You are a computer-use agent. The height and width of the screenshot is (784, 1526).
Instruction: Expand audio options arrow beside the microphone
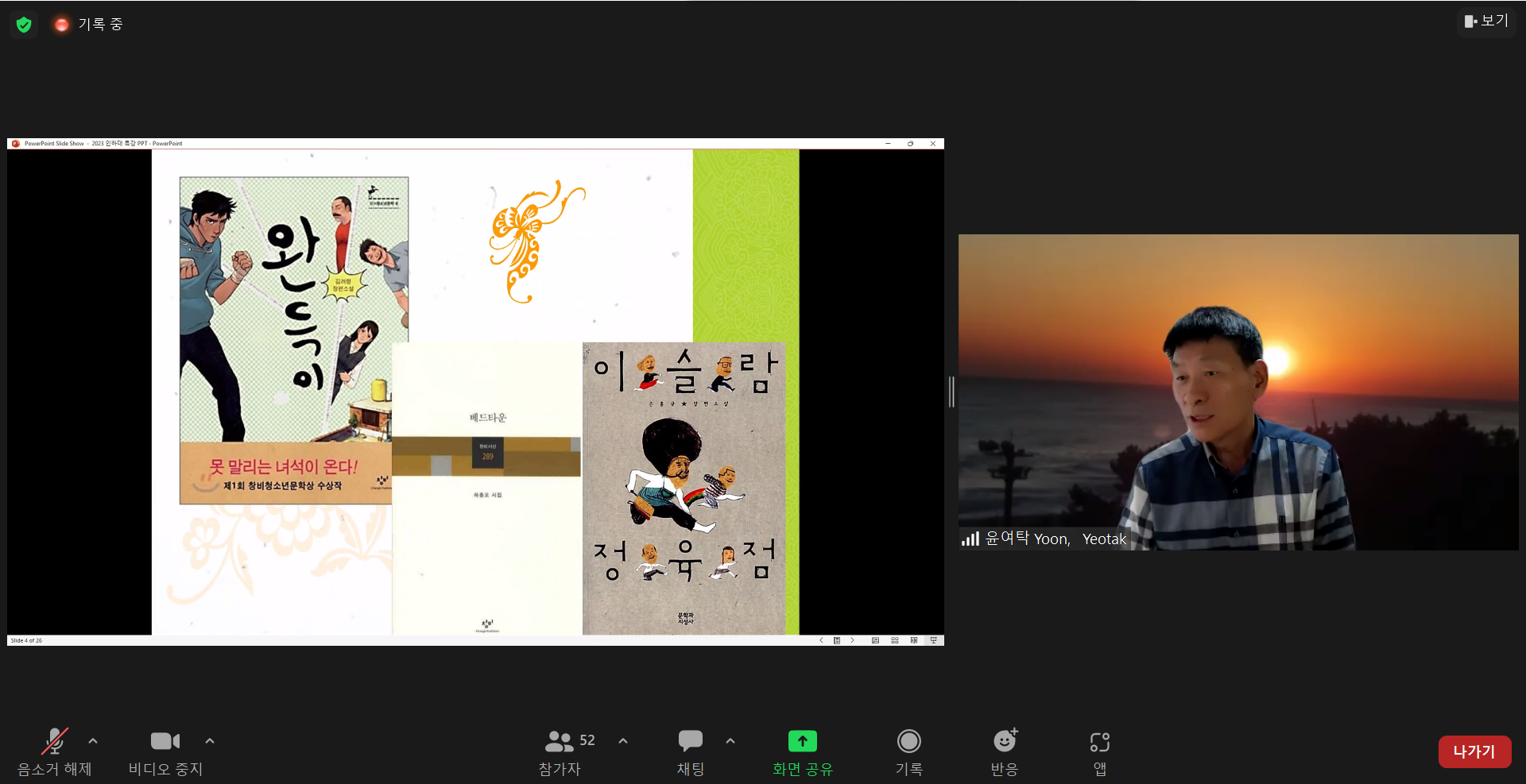coord(93,741)
